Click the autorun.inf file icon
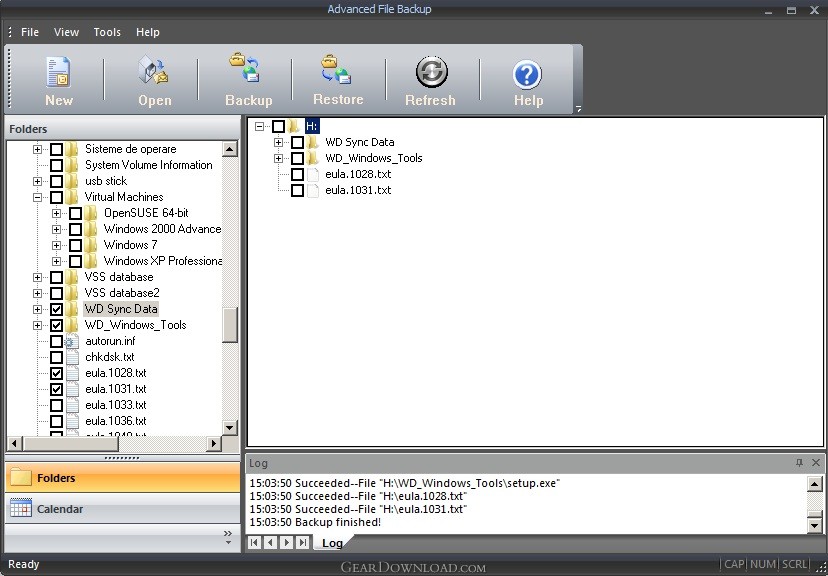 [72, 341]
